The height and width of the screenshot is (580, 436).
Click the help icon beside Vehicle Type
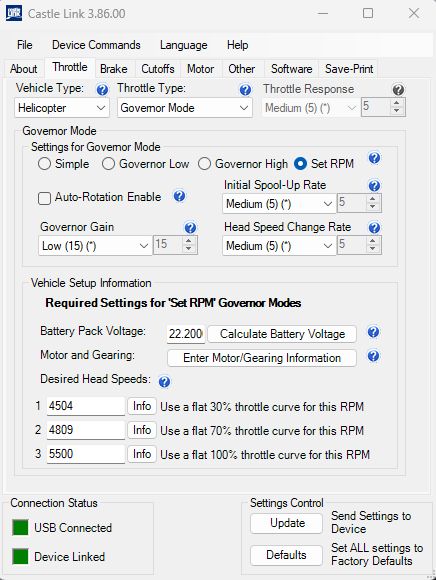tap(102, 90)
